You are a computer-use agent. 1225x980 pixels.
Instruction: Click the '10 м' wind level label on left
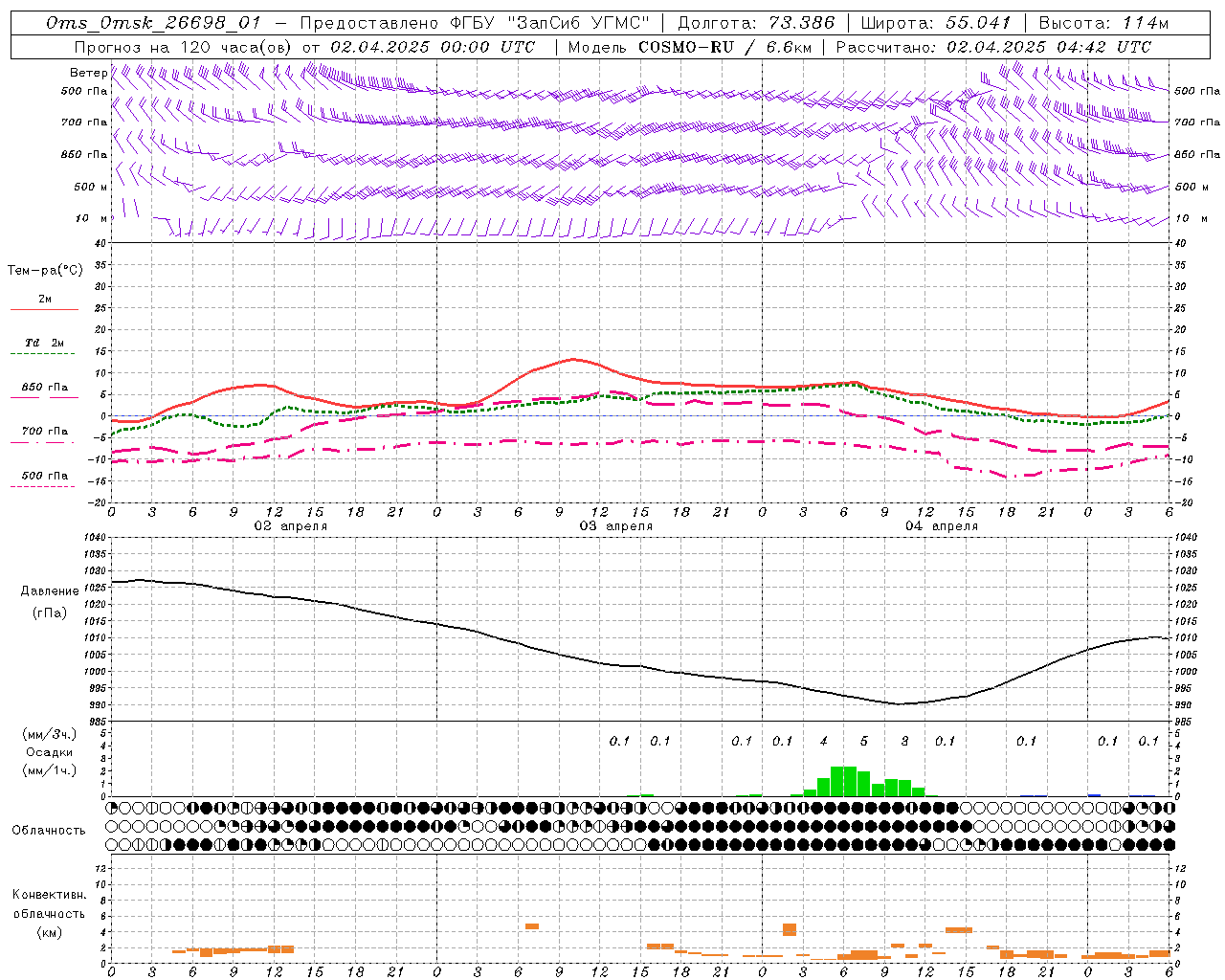click(91, 218)
